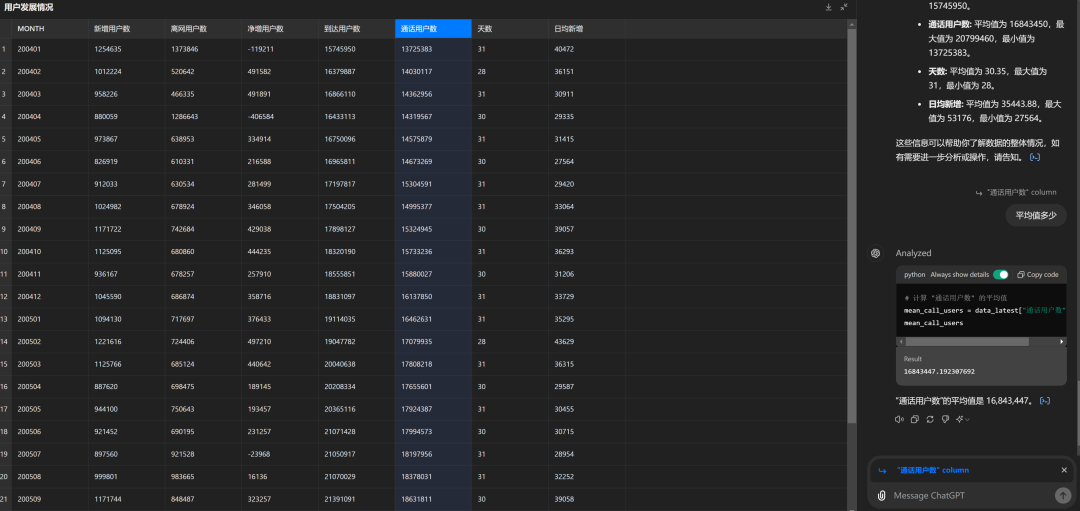Copy the response with the copy icon
1080x511 pixels.
point(914,419)
